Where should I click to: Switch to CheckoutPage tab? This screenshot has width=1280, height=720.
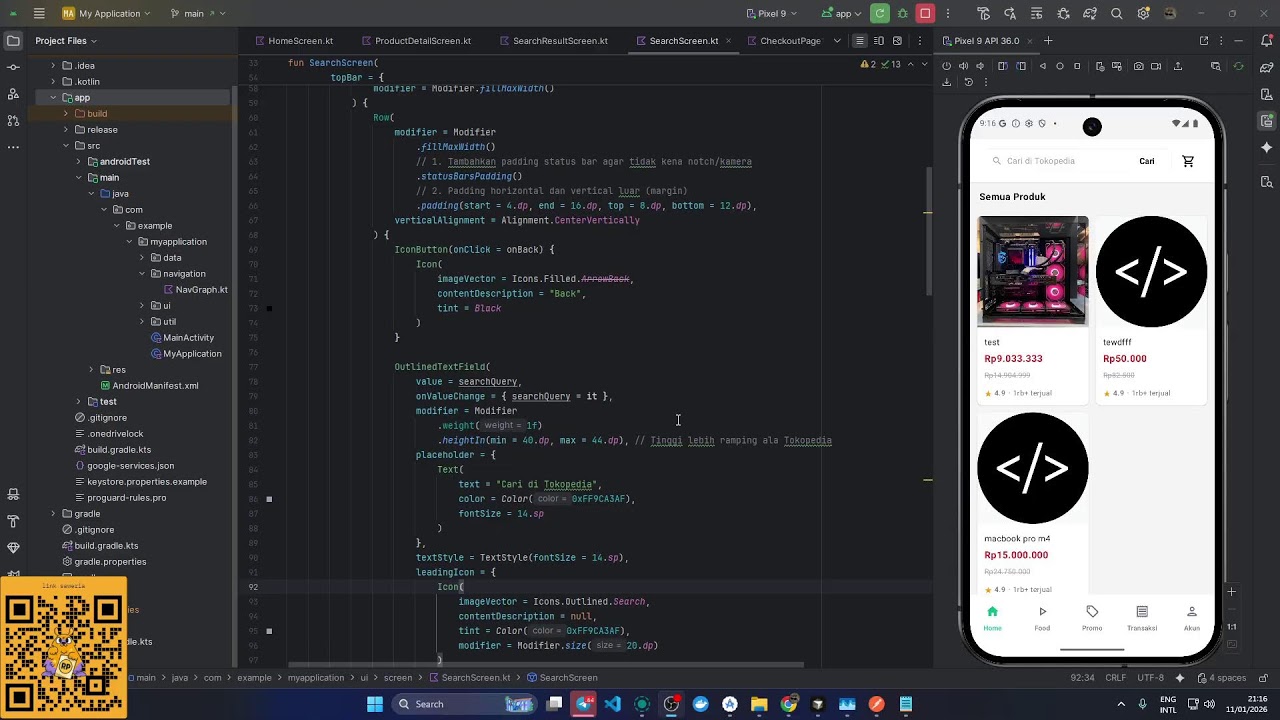(x=783, y=41)
